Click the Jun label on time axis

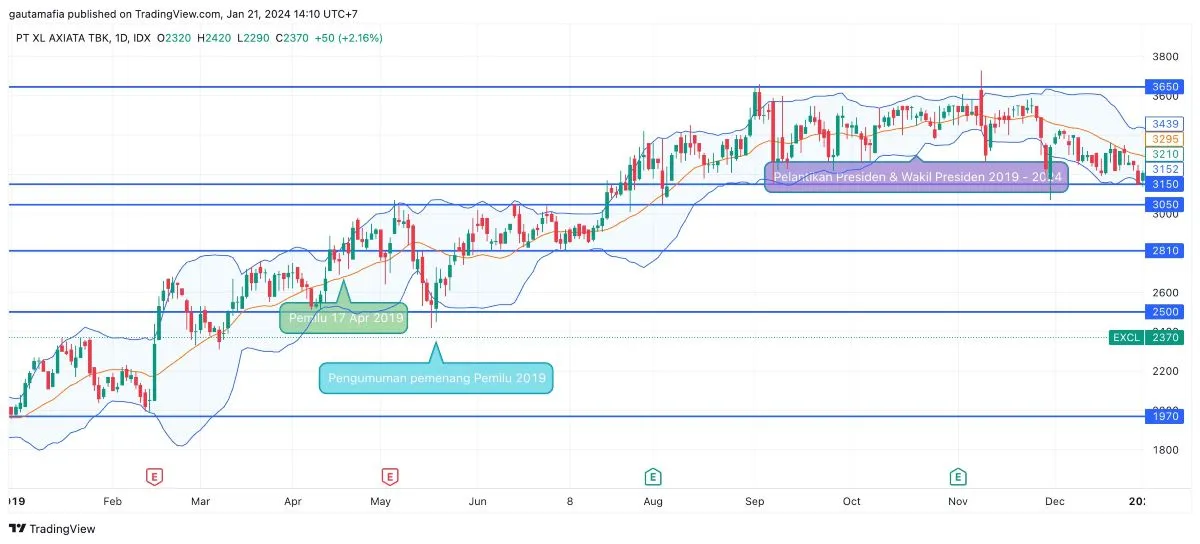(476, 500)
